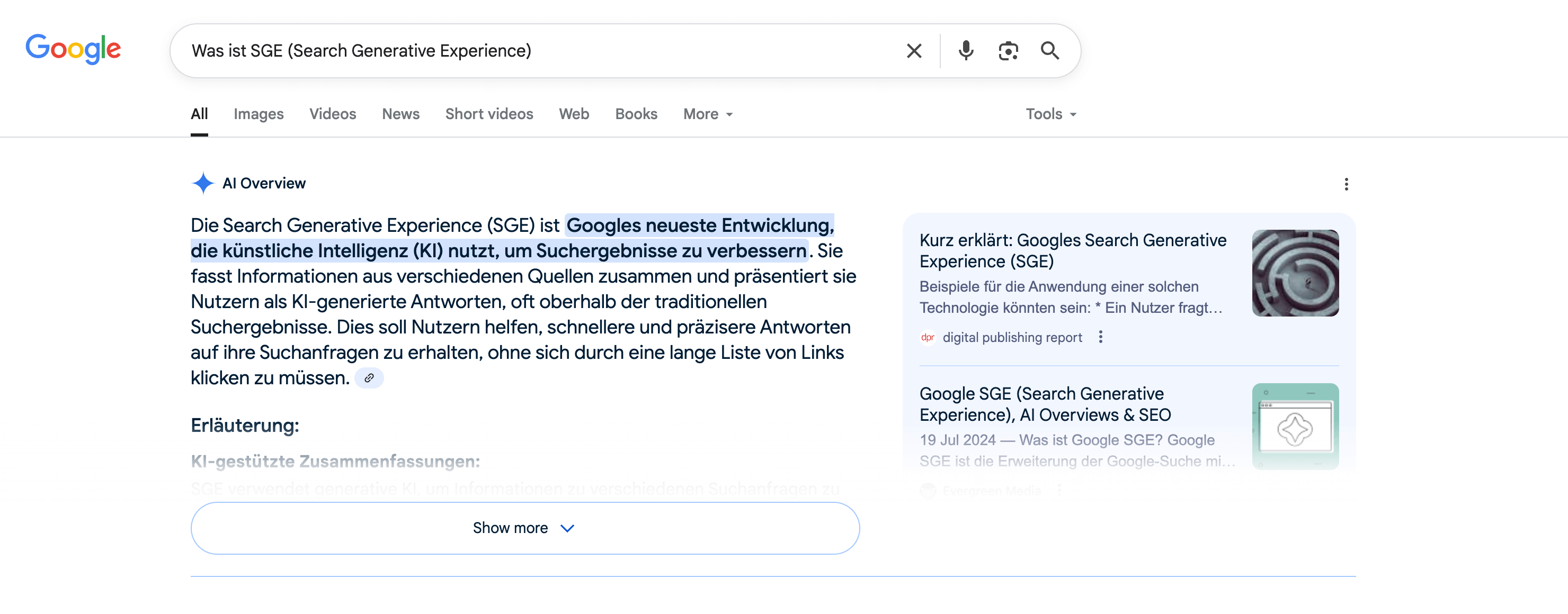
Task: Switch to the Books tab
Action: click(x=636, y=114)
